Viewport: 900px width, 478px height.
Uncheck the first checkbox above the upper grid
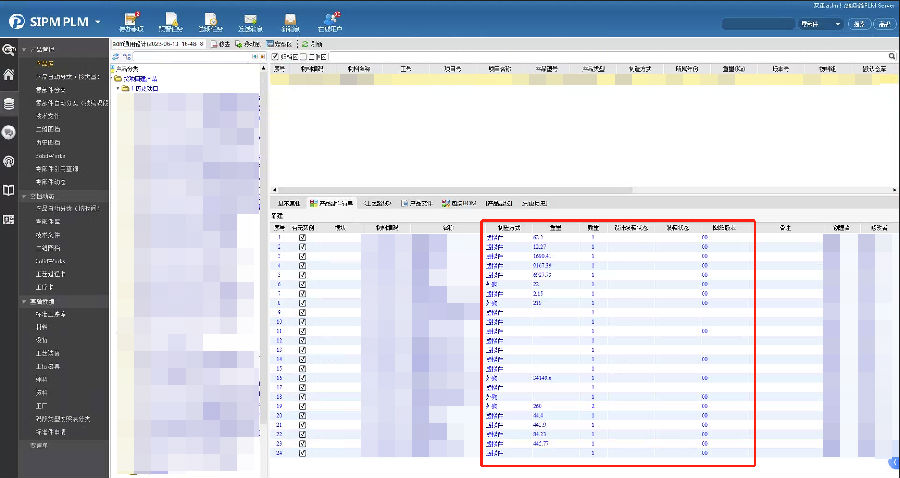pos(277,57)
